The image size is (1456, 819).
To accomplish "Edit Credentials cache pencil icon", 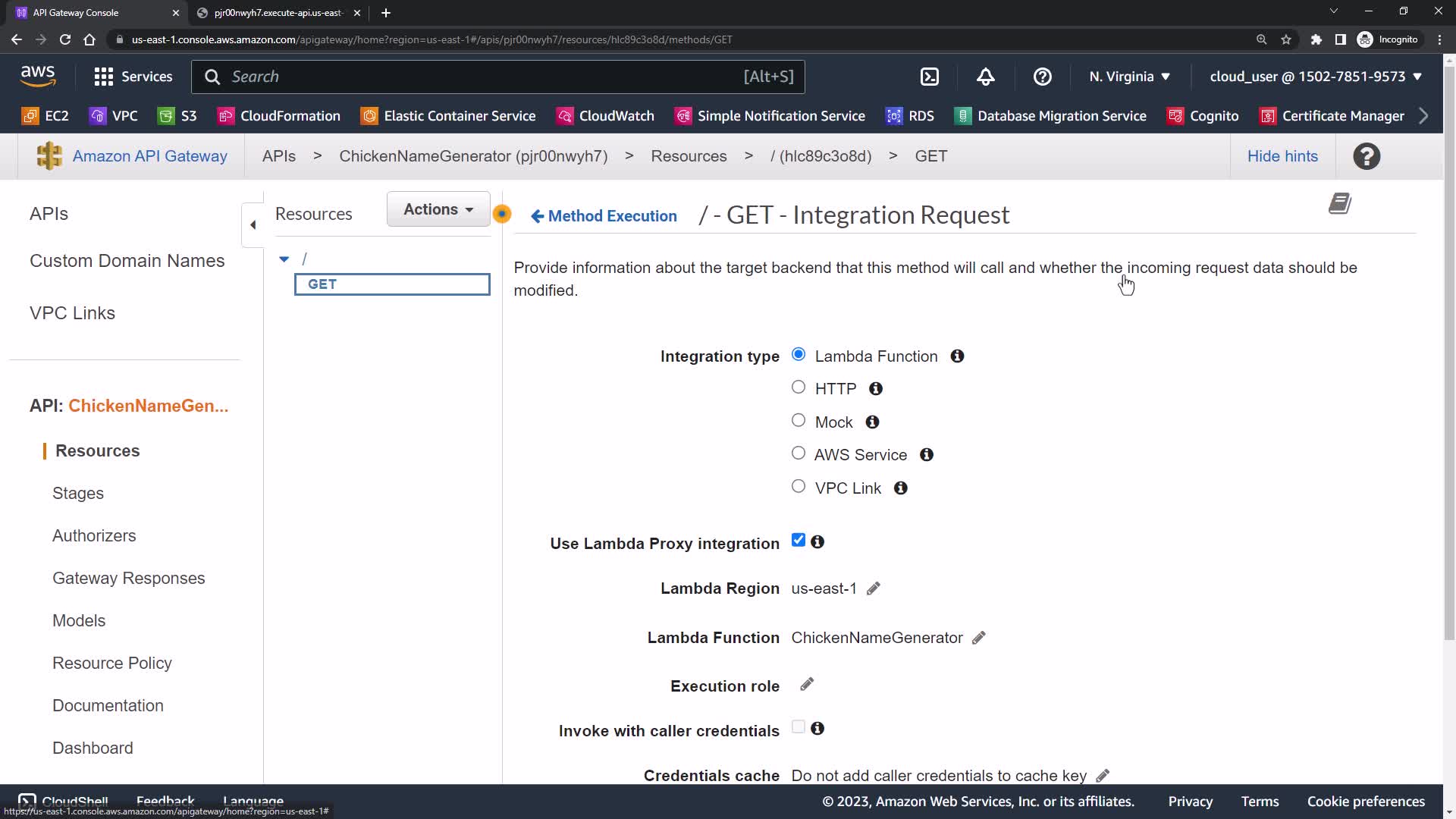I will pos(1103,775).
